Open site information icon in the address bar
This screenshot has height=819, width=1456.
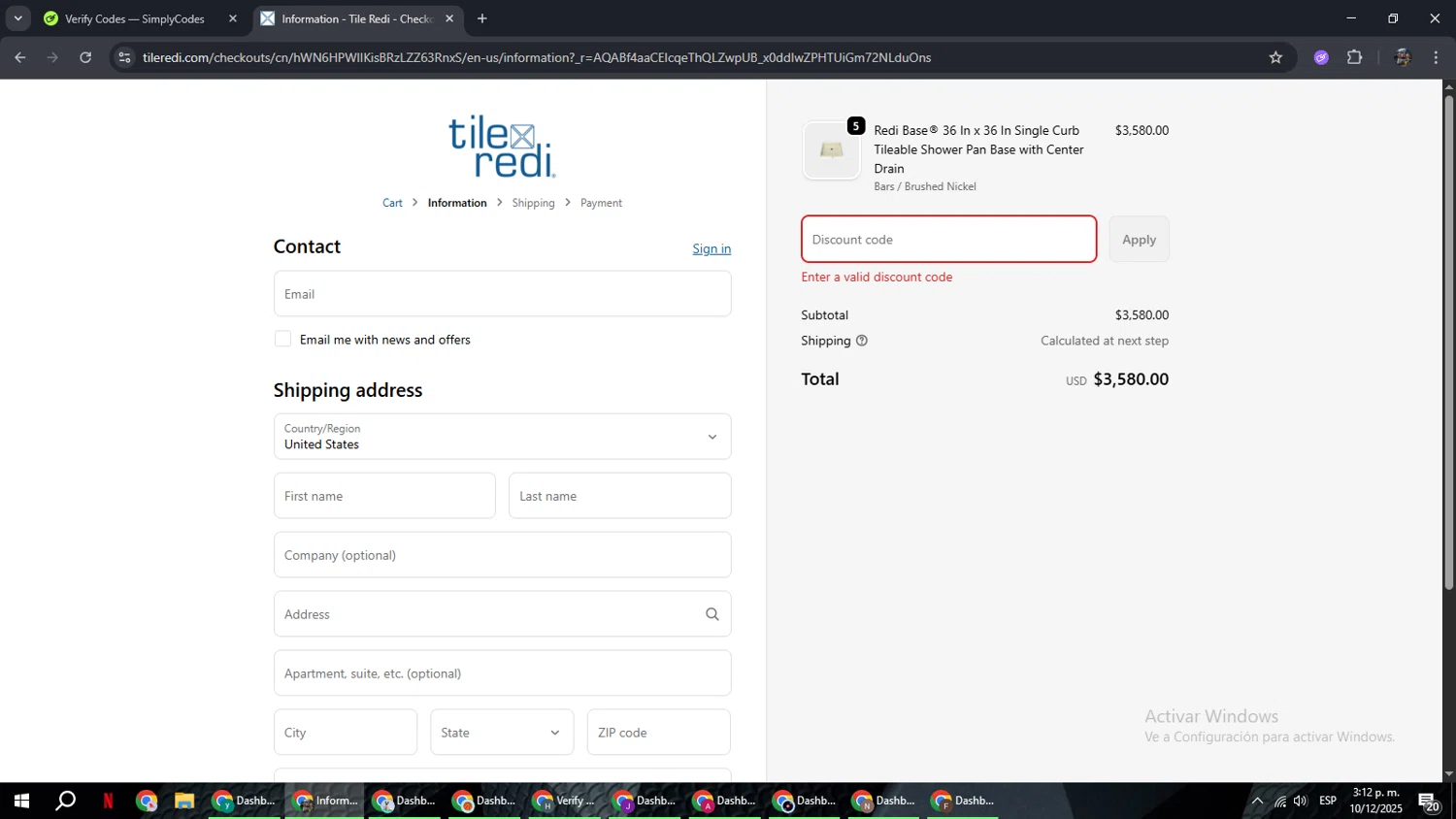point(124,57)
